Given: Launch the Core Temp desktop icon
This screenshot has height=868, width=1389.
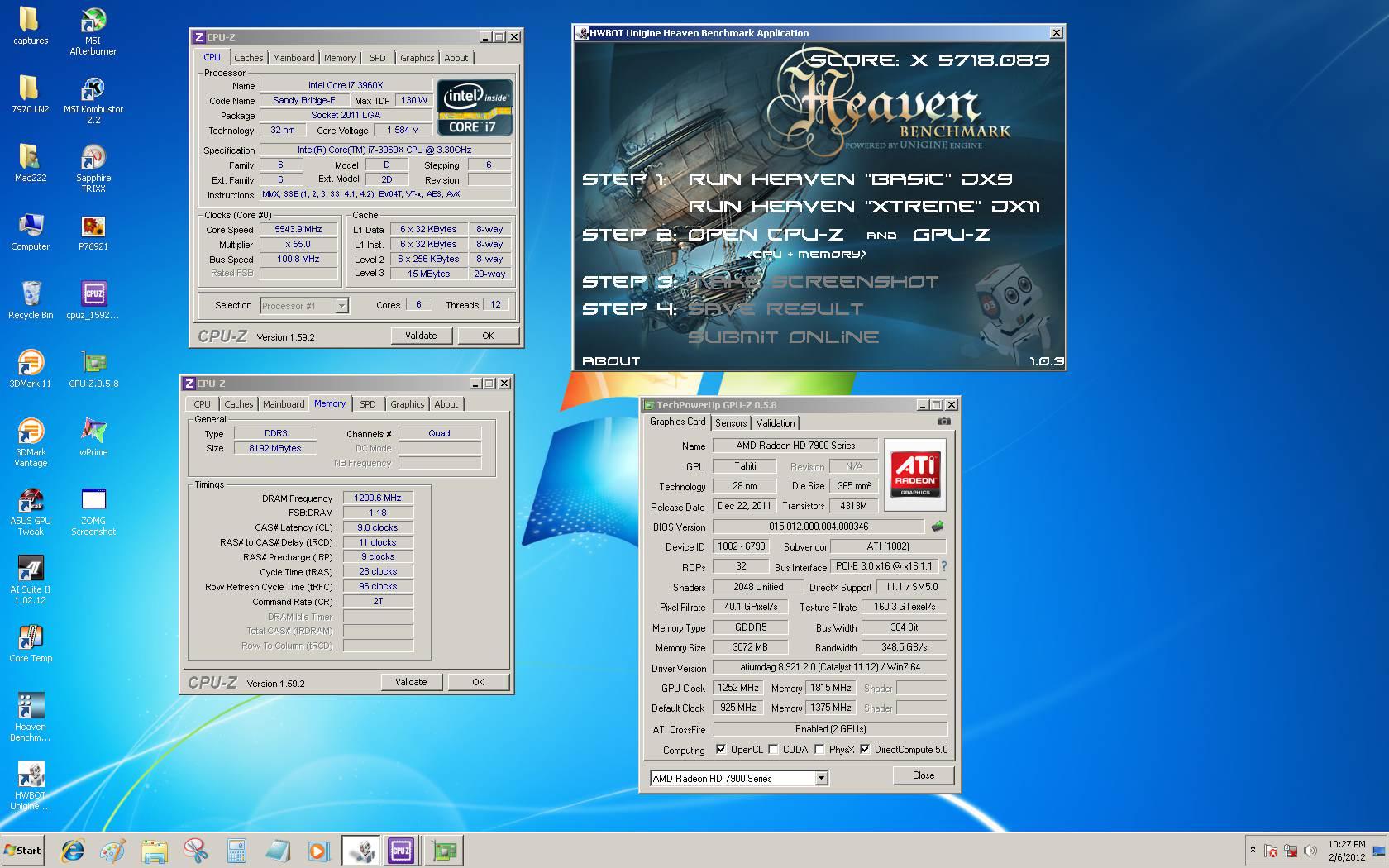Looking at the screenshot, I should (x=30, y=643).
